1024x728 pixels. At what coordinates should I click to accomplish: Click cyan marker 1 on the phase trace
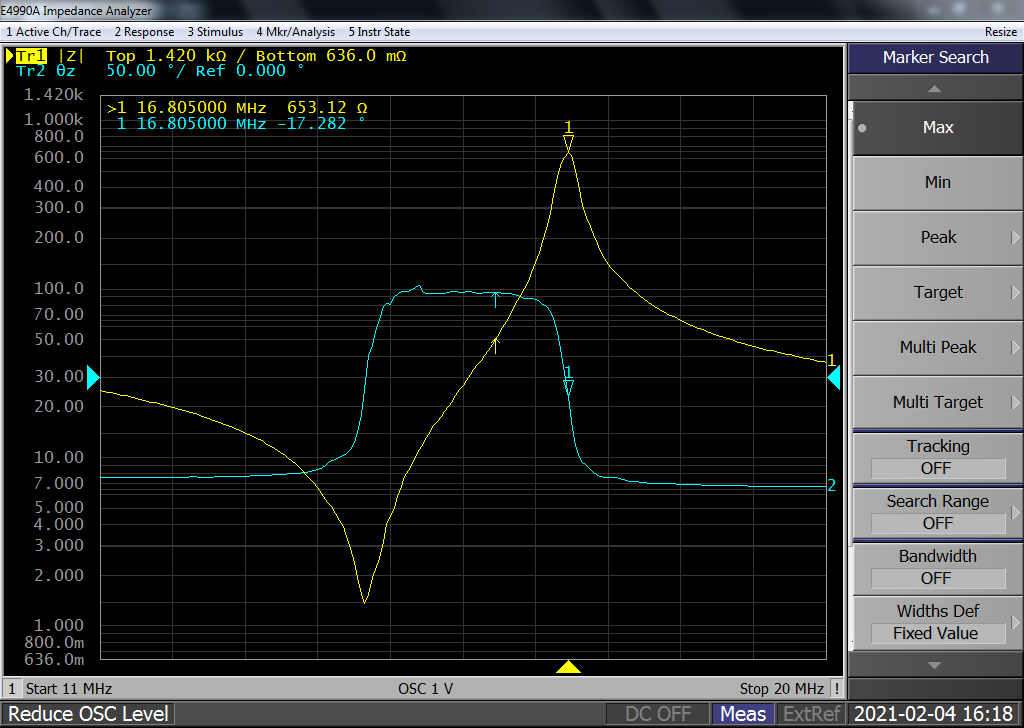coord(568,386)
